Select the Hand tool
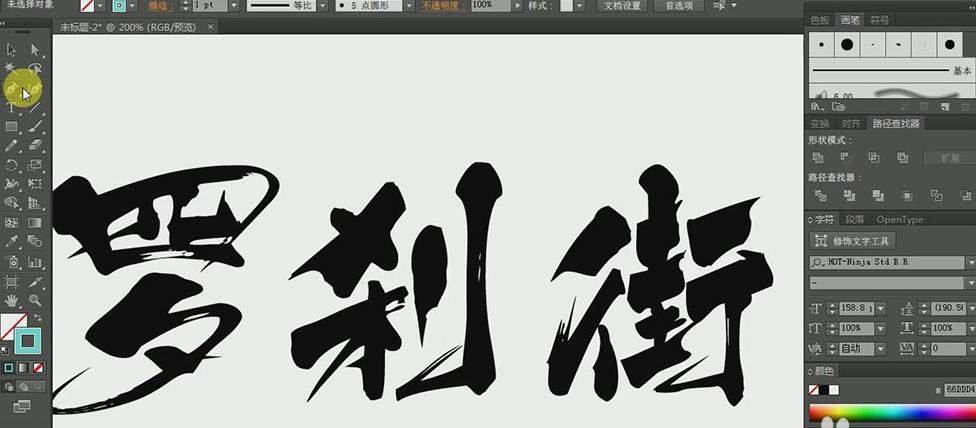 point(12,299)
